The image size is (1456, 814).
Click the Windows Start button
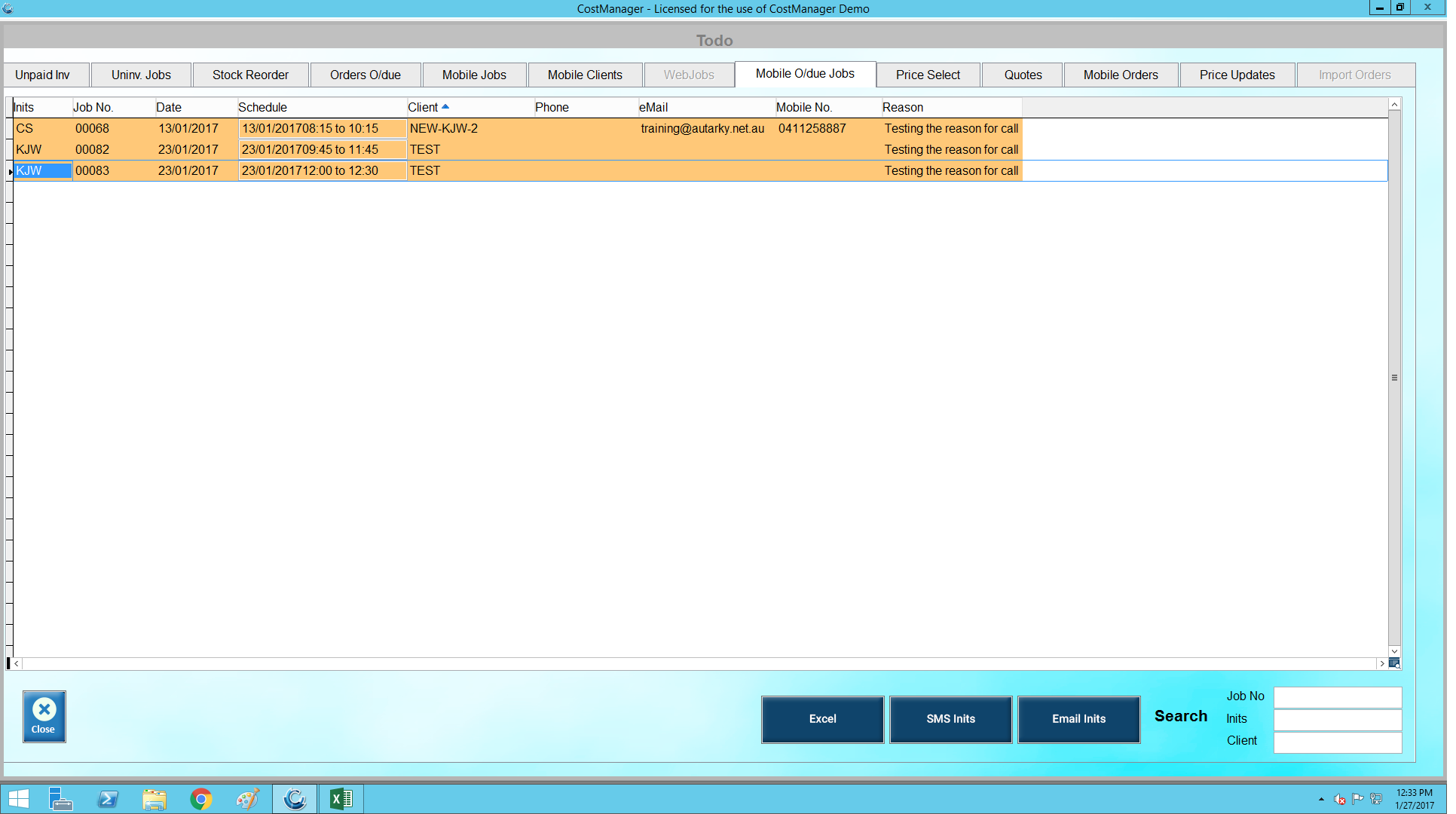[x=18, y=799]
